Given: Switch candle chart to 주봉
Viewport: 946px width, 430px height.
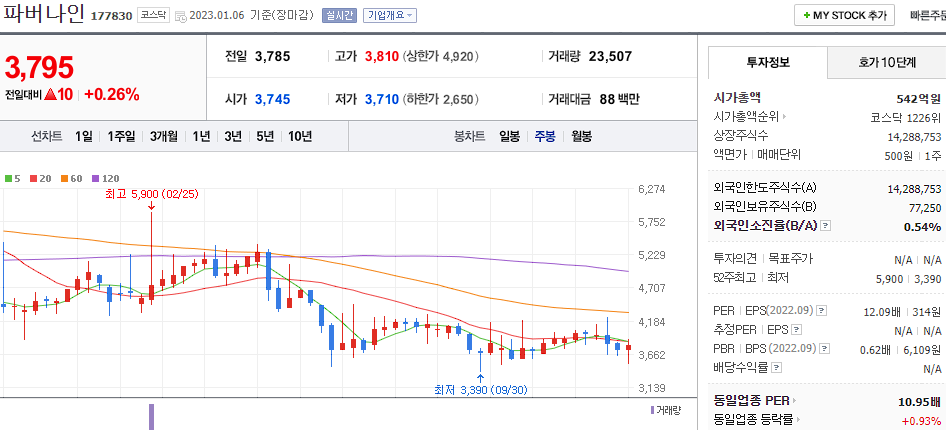Looking at the screenshot, I should tap(545, 136).
